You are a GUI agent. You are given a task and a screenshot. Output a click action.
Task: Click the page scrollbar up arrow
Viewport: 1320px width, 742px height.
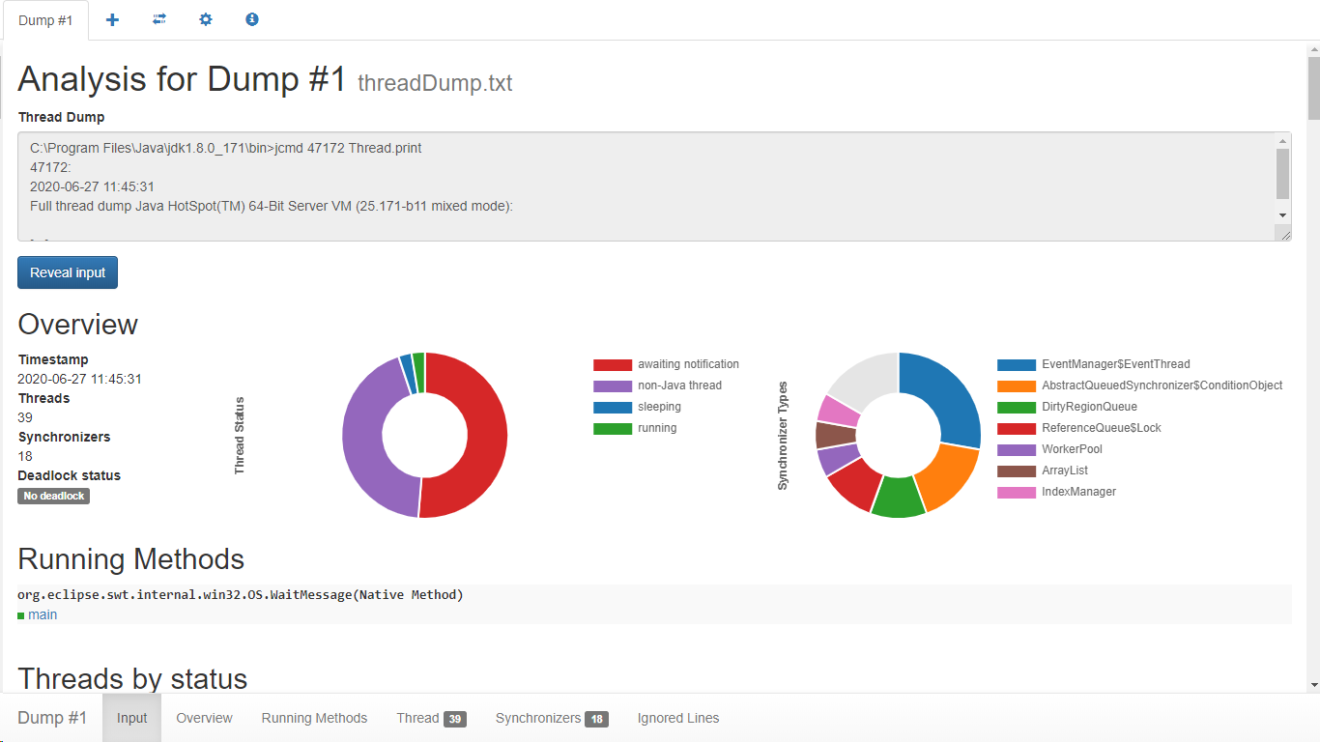(1313, 49)
